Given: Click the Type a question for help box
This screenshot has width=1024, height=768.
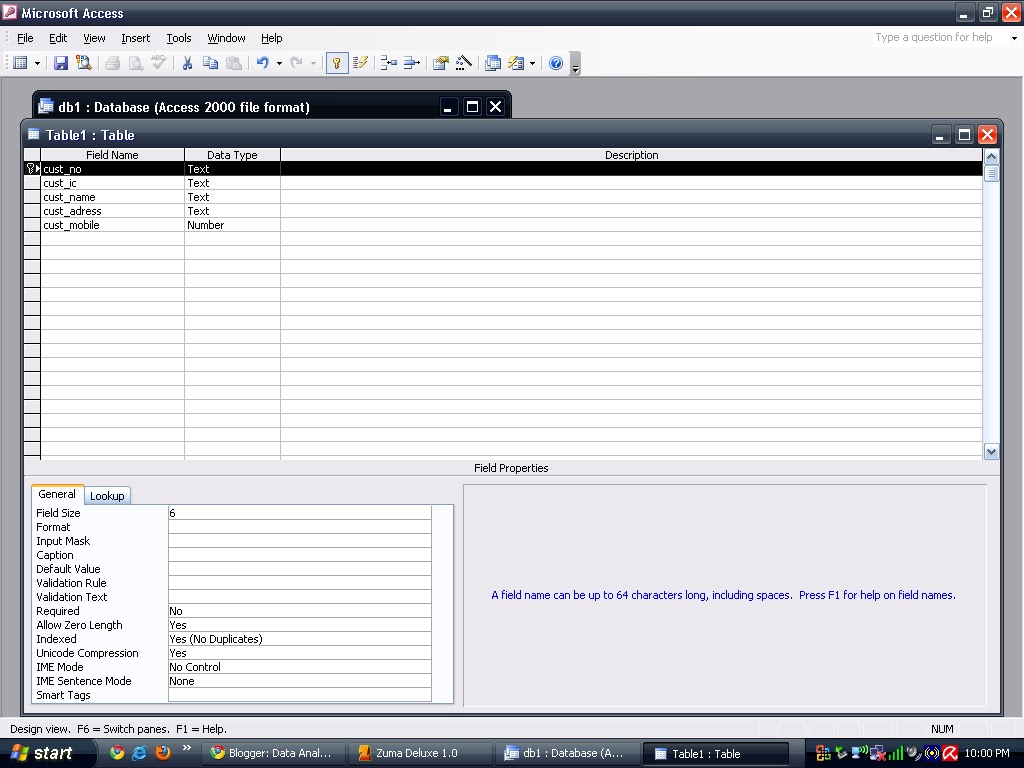Looking at the screenshot, I should 938,38.
